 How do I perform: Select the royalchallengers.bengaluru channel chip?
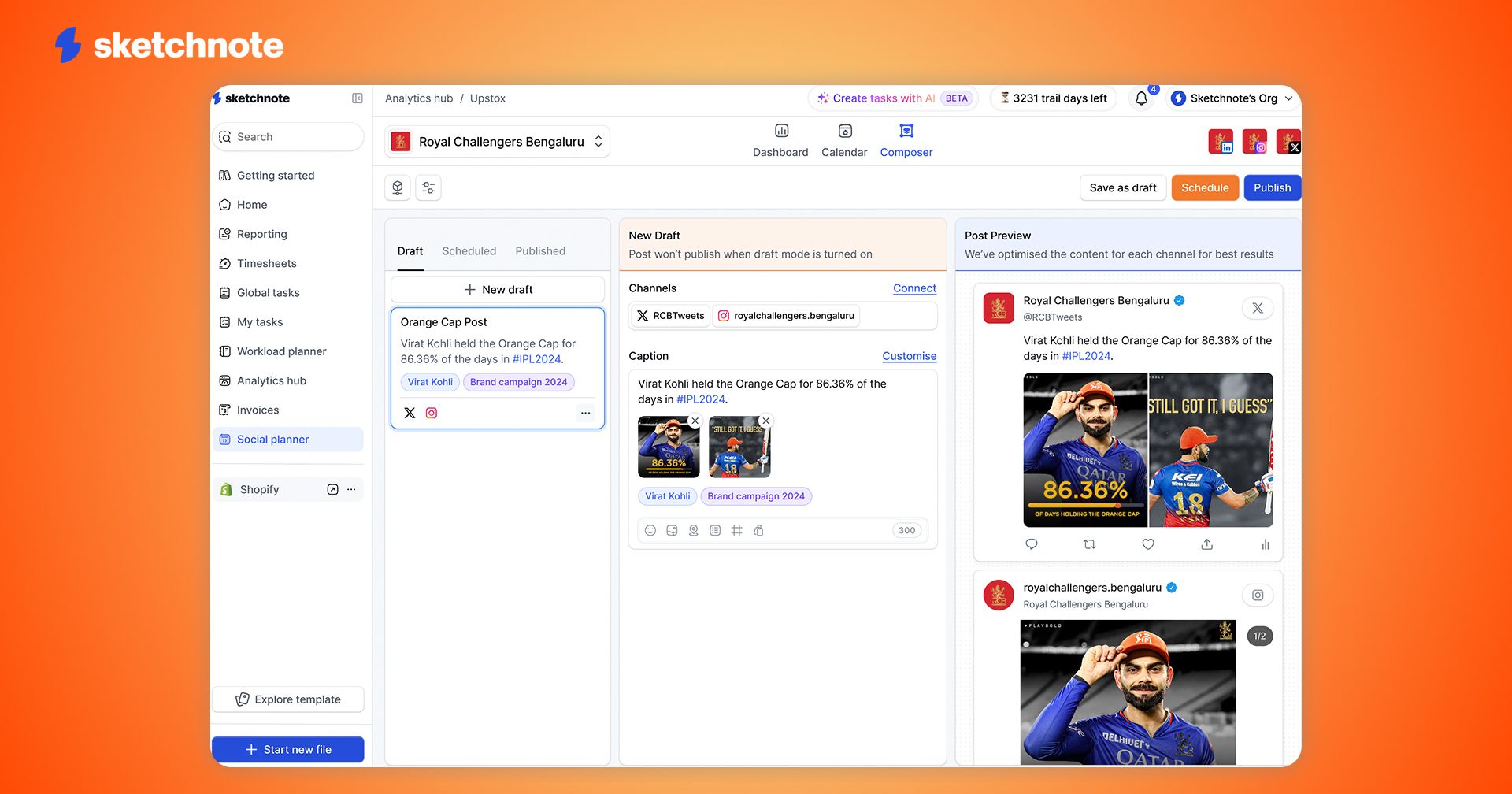pyautogui.click(x=786, y=316)
